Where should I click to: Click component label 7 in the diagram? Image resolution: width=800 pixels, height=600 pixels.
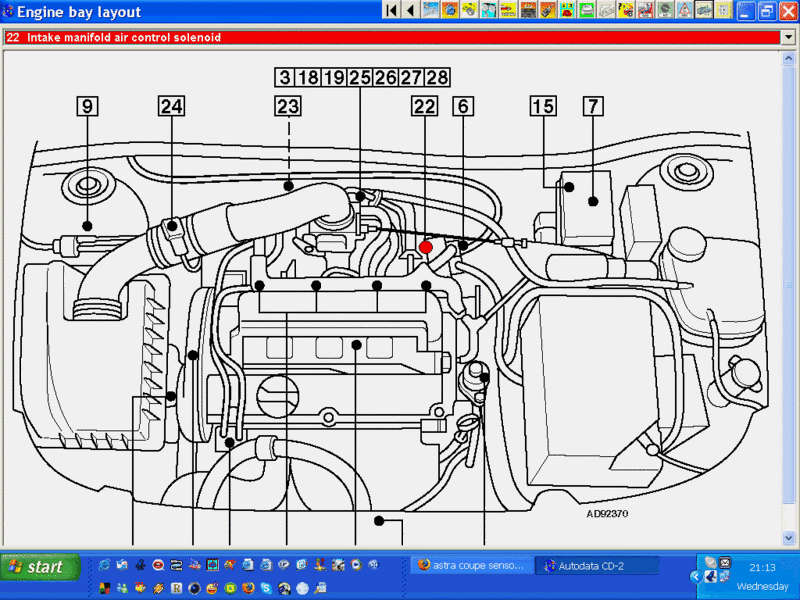click(593, 105)
